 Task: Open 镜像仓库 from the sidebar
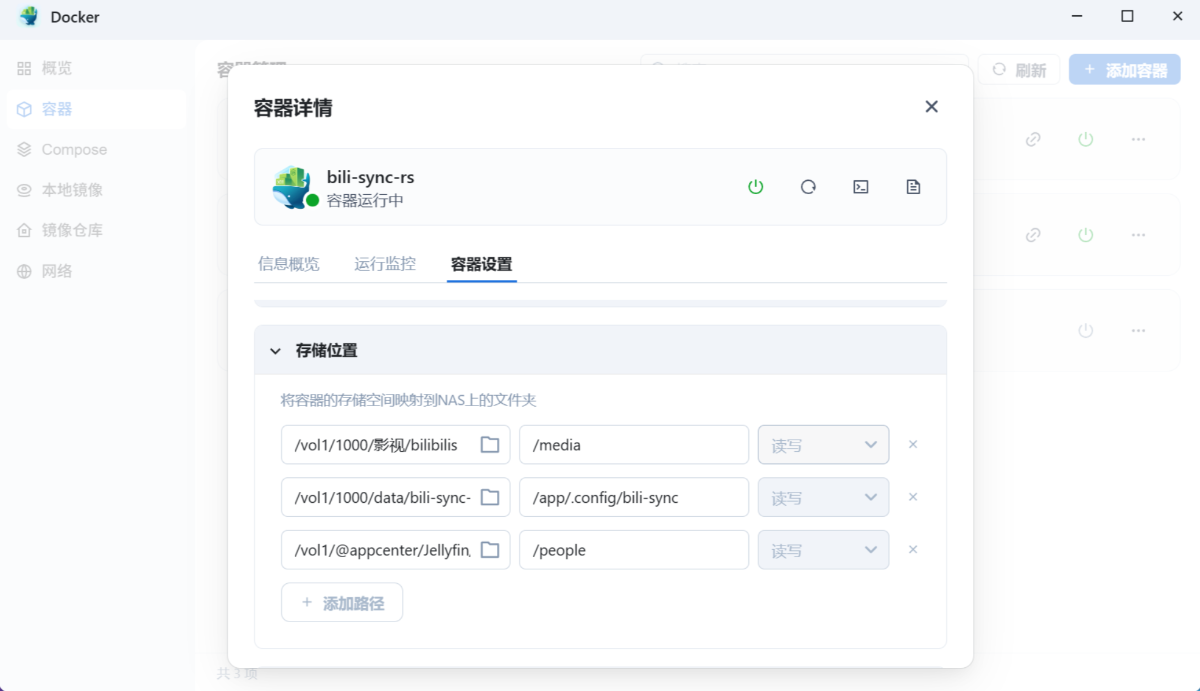68,229
